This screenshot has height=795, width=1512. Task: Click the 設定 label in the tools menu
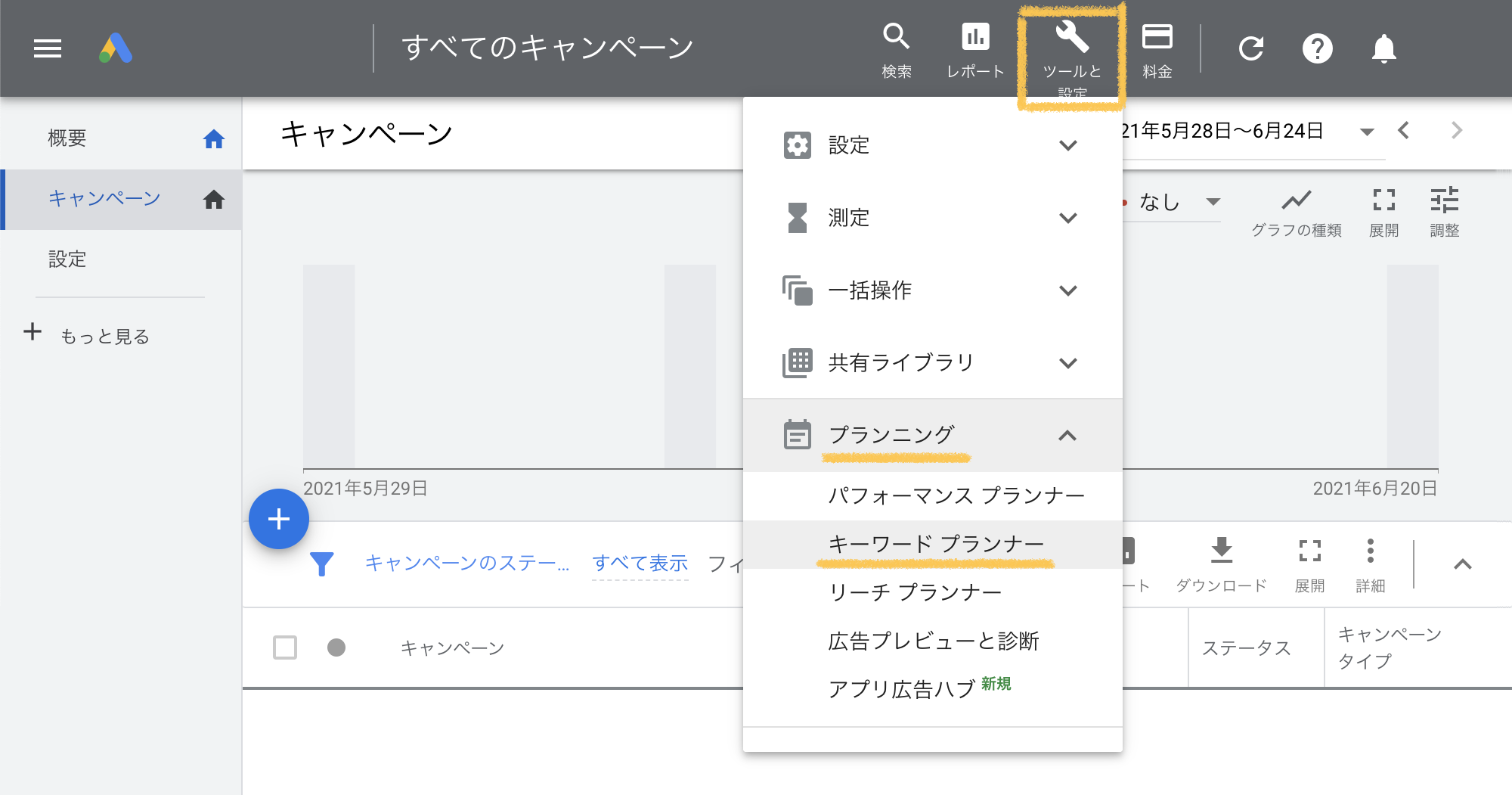coord(849,145)
